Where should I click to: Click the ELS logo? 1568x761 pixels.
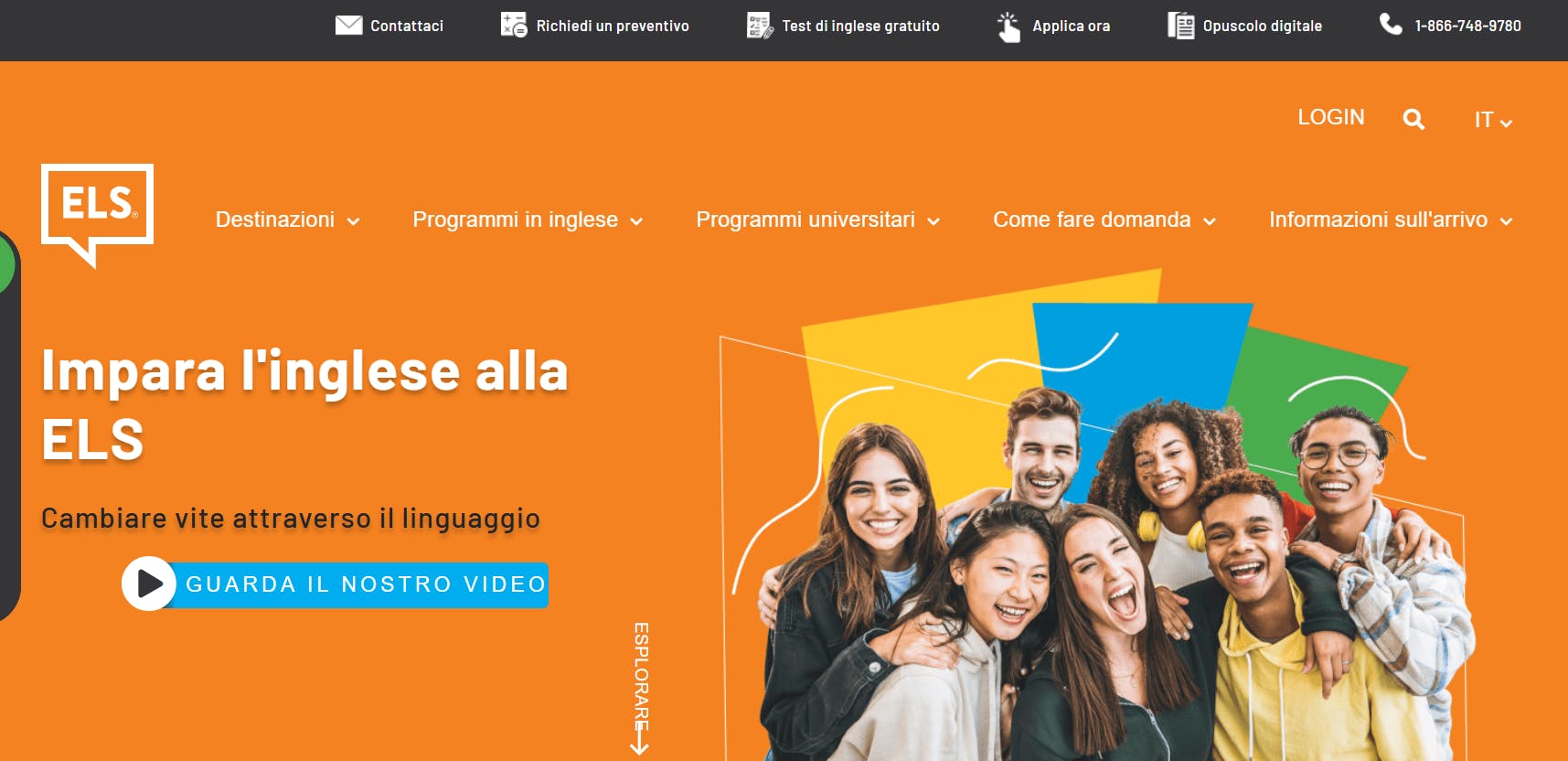(97, 215)
